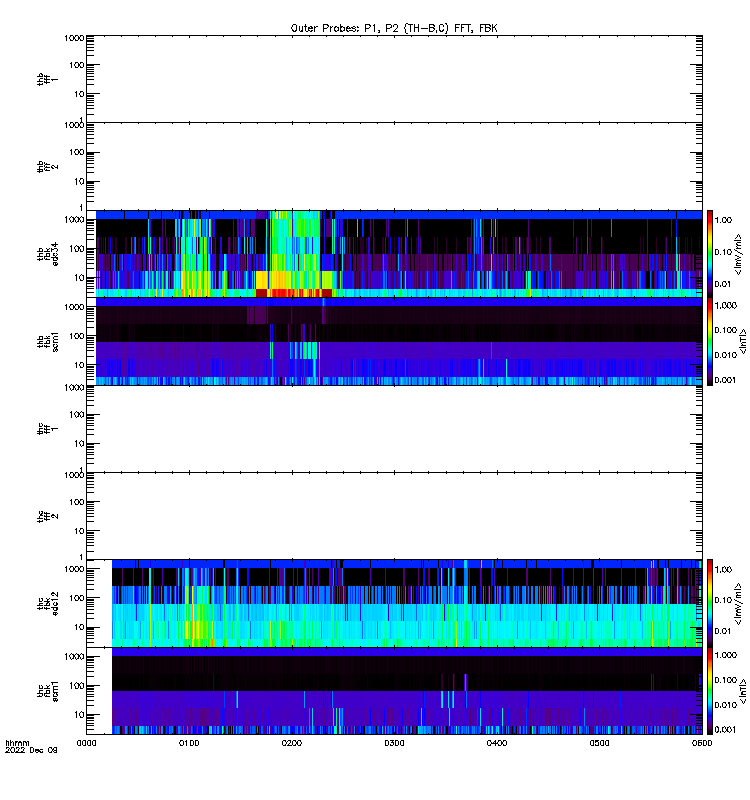Click the 0100 time axis label

(189, 743)
